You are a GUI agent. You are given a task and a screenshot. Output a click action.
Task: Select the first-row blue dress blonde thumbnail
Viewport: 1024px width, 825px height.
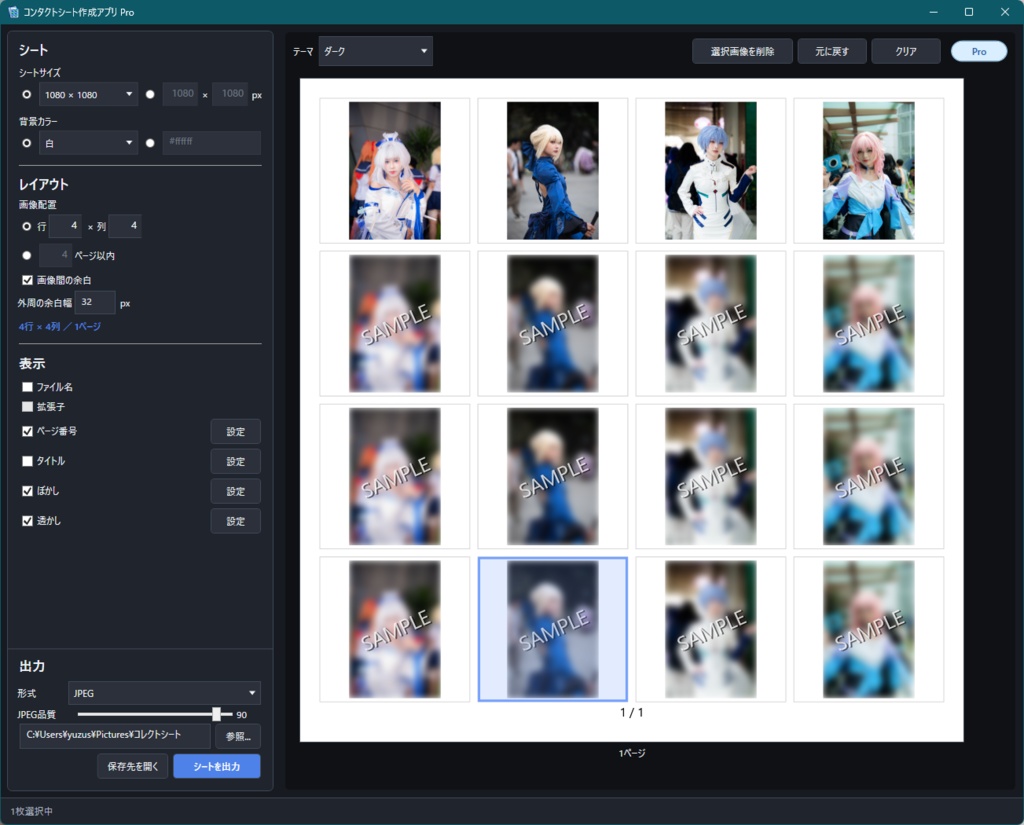click(552, 170)
